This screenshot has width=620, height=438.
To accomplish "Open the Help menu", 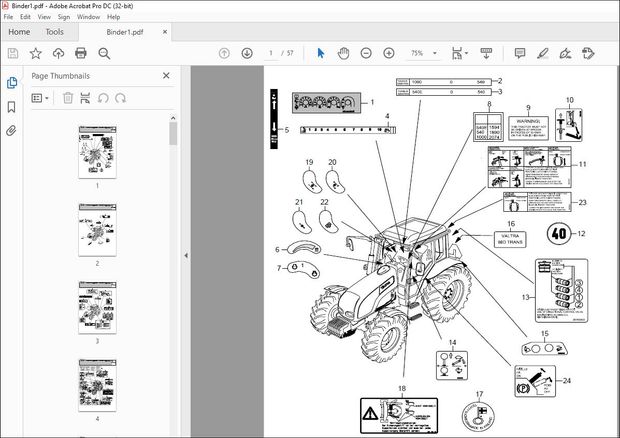I will [x=113, y=17].
